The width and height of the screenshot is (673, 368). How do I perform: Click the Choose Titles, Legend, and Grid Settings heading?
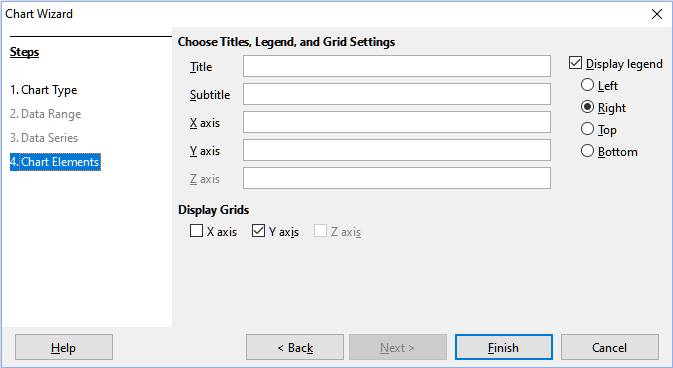[x=286, y=42]
